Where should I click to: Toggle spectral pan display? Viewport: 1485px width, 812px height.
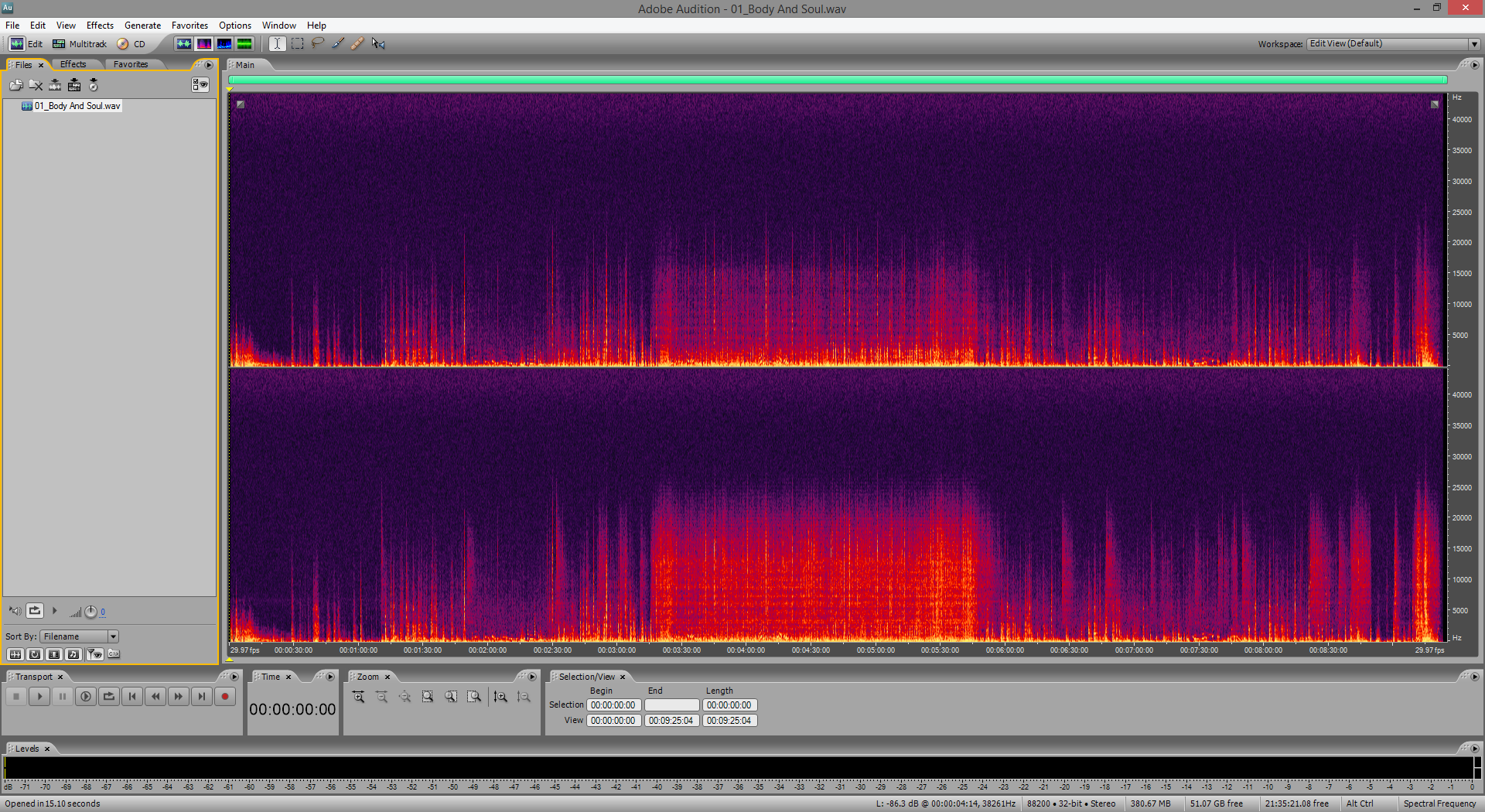(224, 44)
